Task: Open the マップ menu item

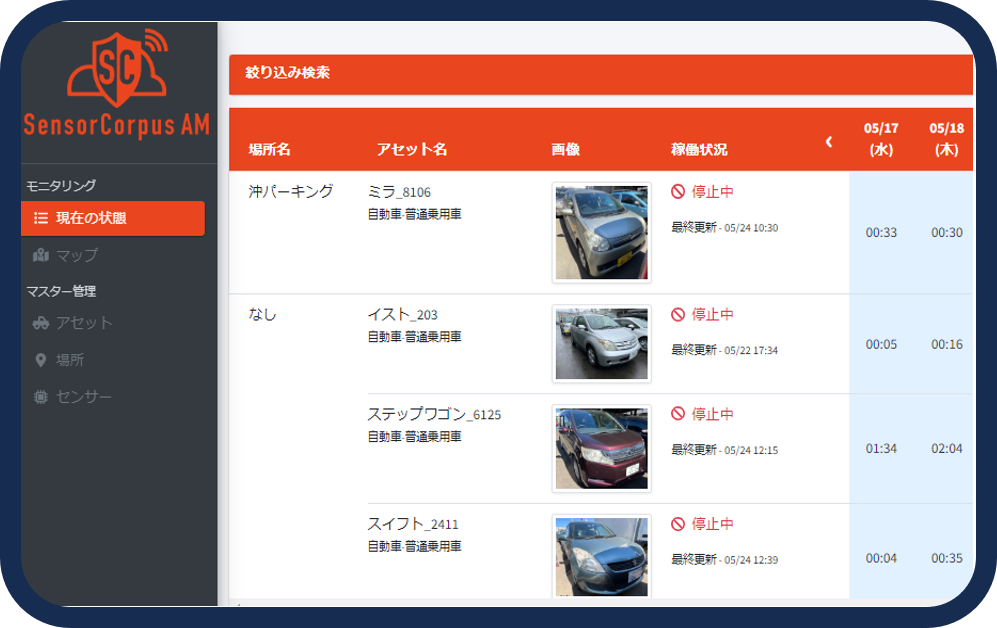Action: point(77,255)
